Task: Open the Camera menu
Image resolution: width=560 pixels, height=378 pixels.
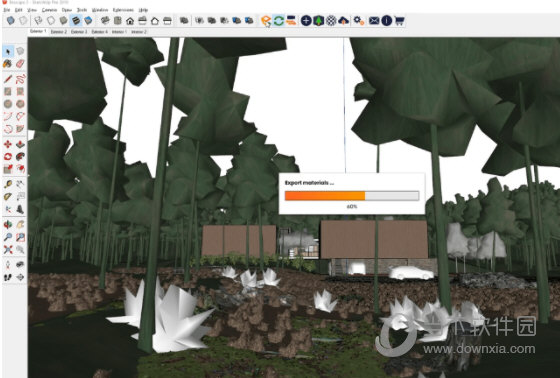Action: tap(49, 10)
